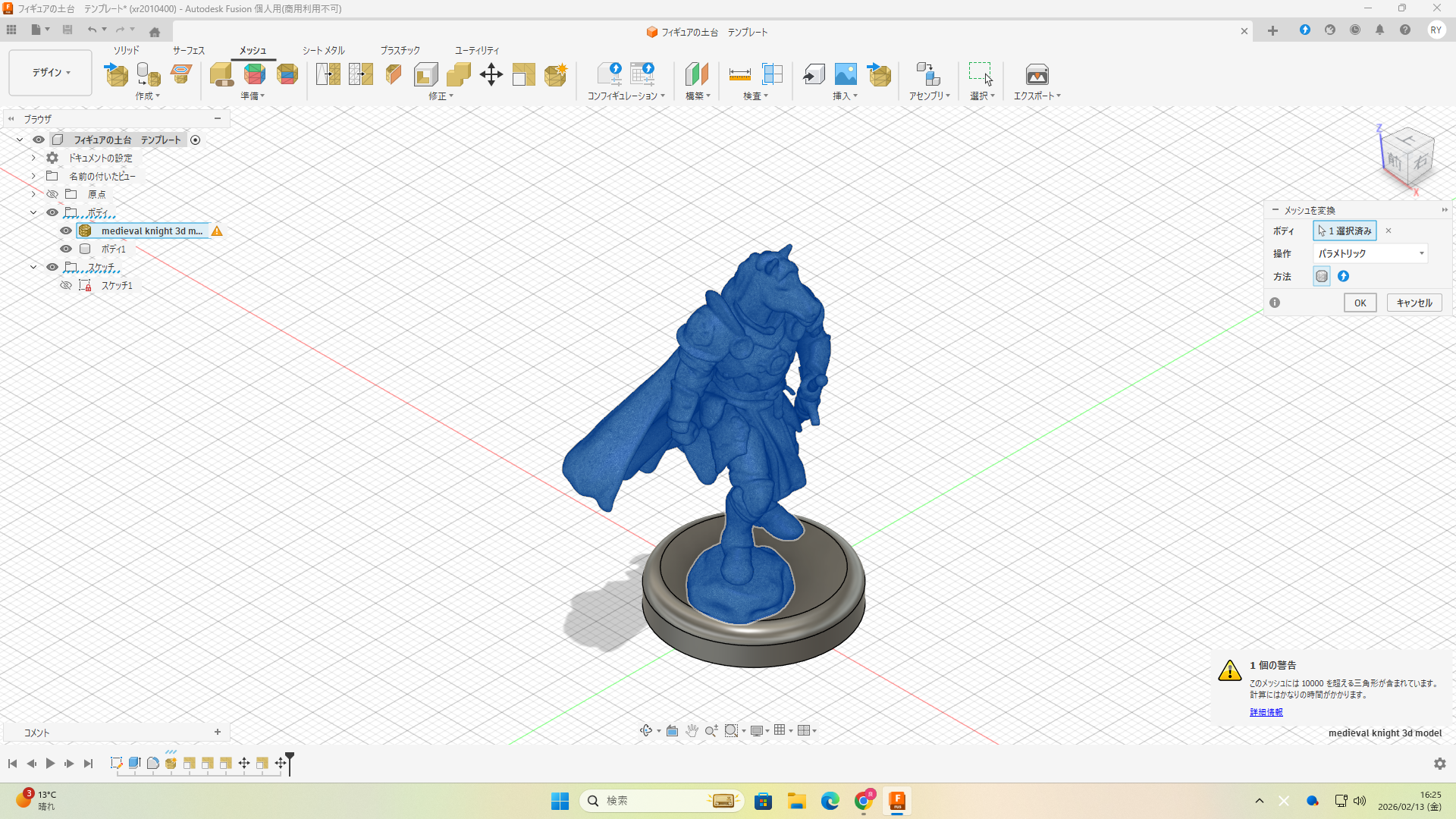Click the Combine mesh tool
Image resolution: width=1456 pixels, height=819 pixels.
[x=458, y=74]
